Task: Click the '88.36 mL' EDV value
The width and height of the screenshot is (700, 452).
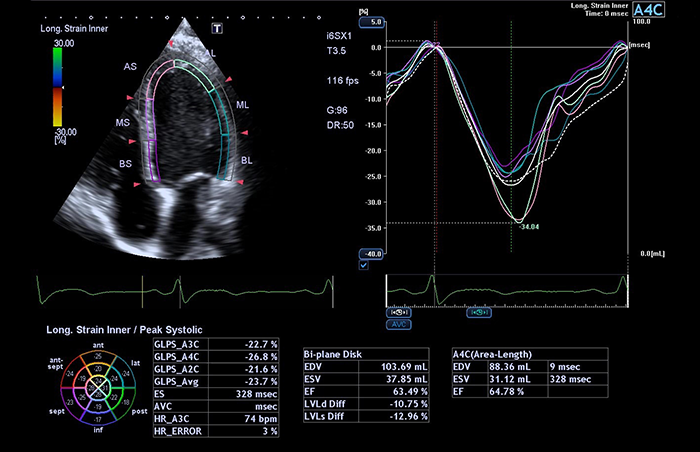Action: 510,367
